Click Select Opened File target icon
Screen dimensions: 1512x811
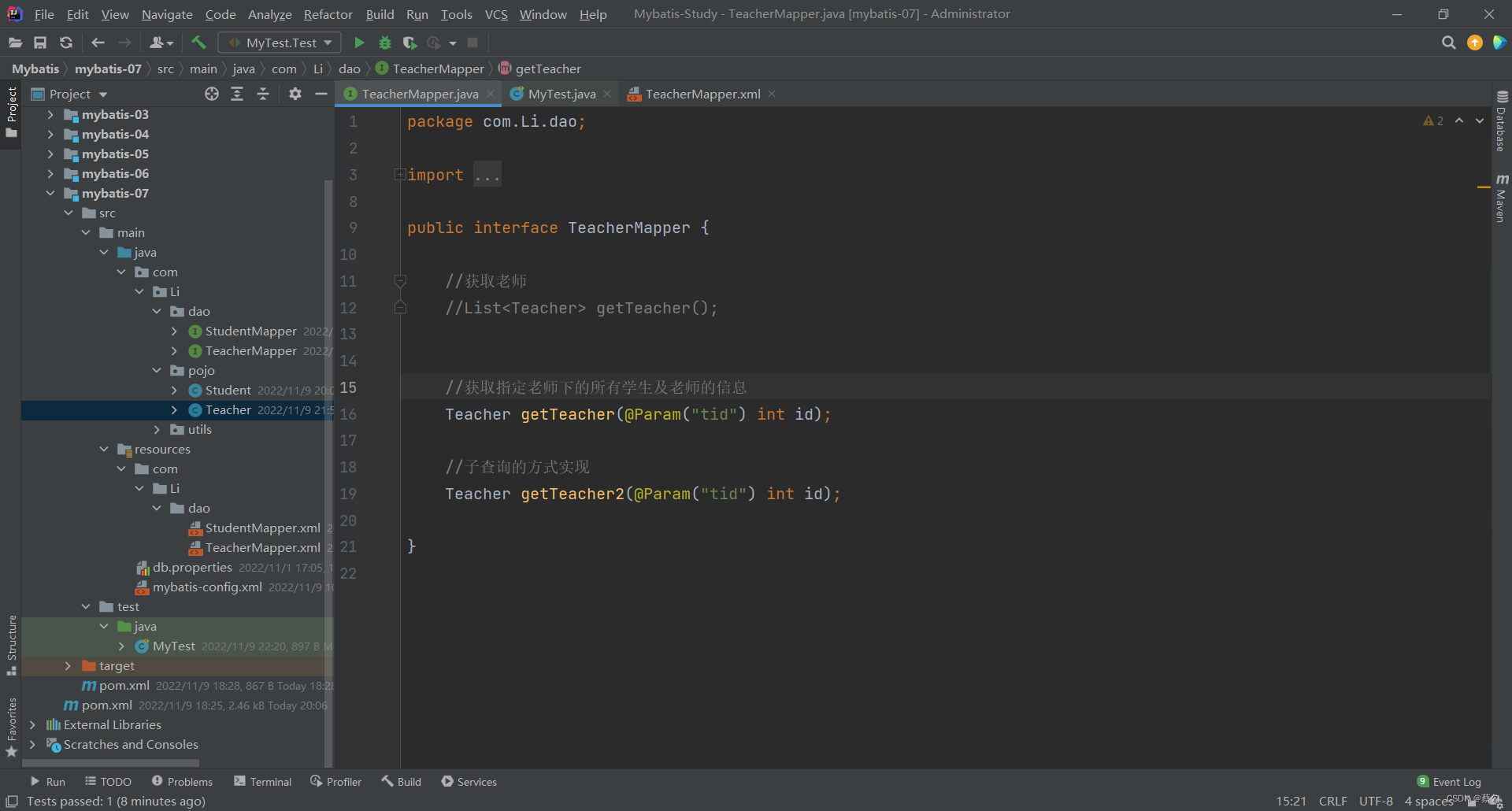click(212, 94)
